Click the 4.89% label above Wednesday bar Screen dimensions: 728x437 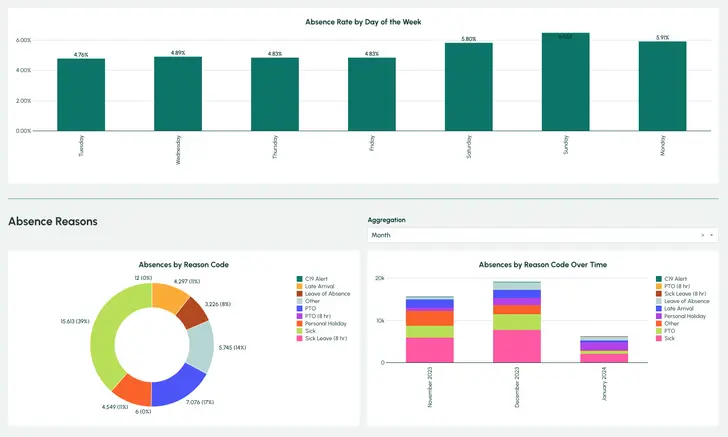pos(178,53)
